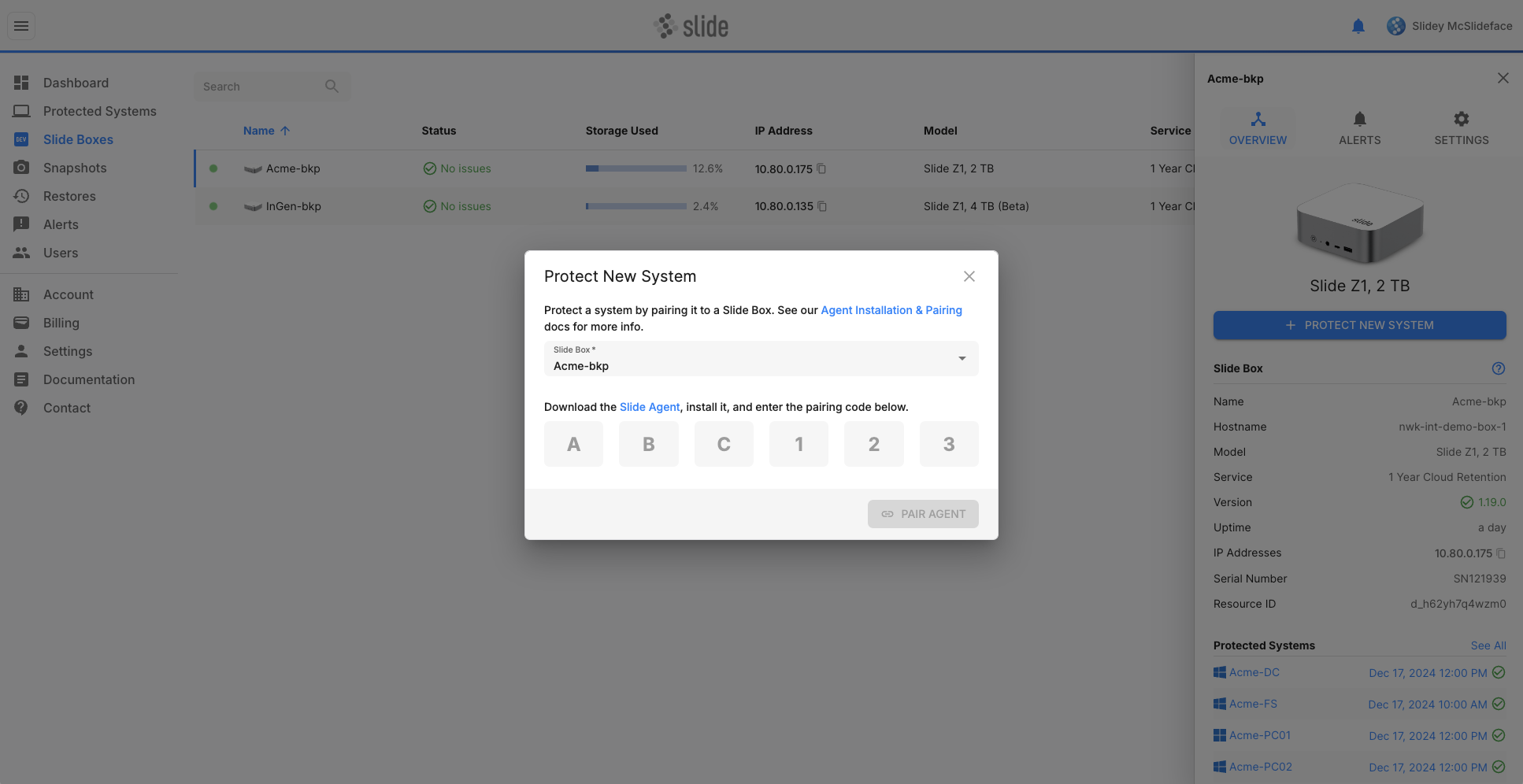
Task: Click the Slide Z1 device image
Action: (1360, 224)
